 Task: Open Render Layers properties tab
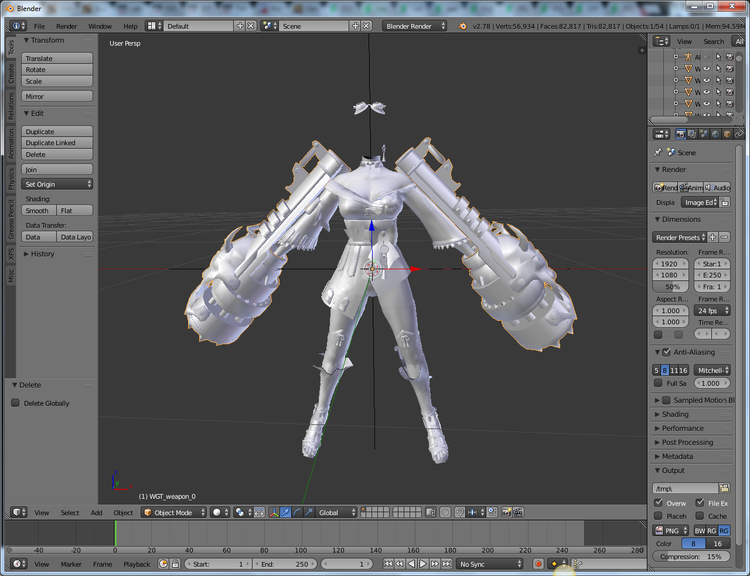(x=692, y=134)
